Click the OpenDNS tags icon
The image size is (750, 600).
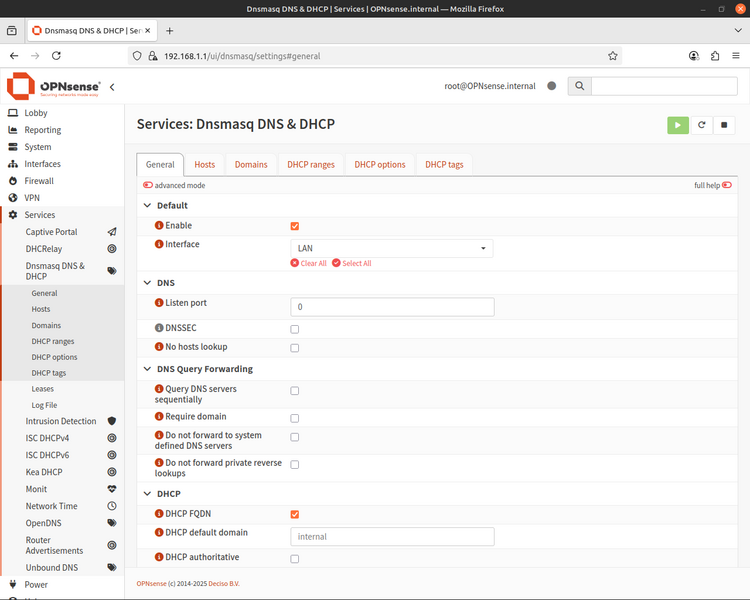(x=112, y=523)
